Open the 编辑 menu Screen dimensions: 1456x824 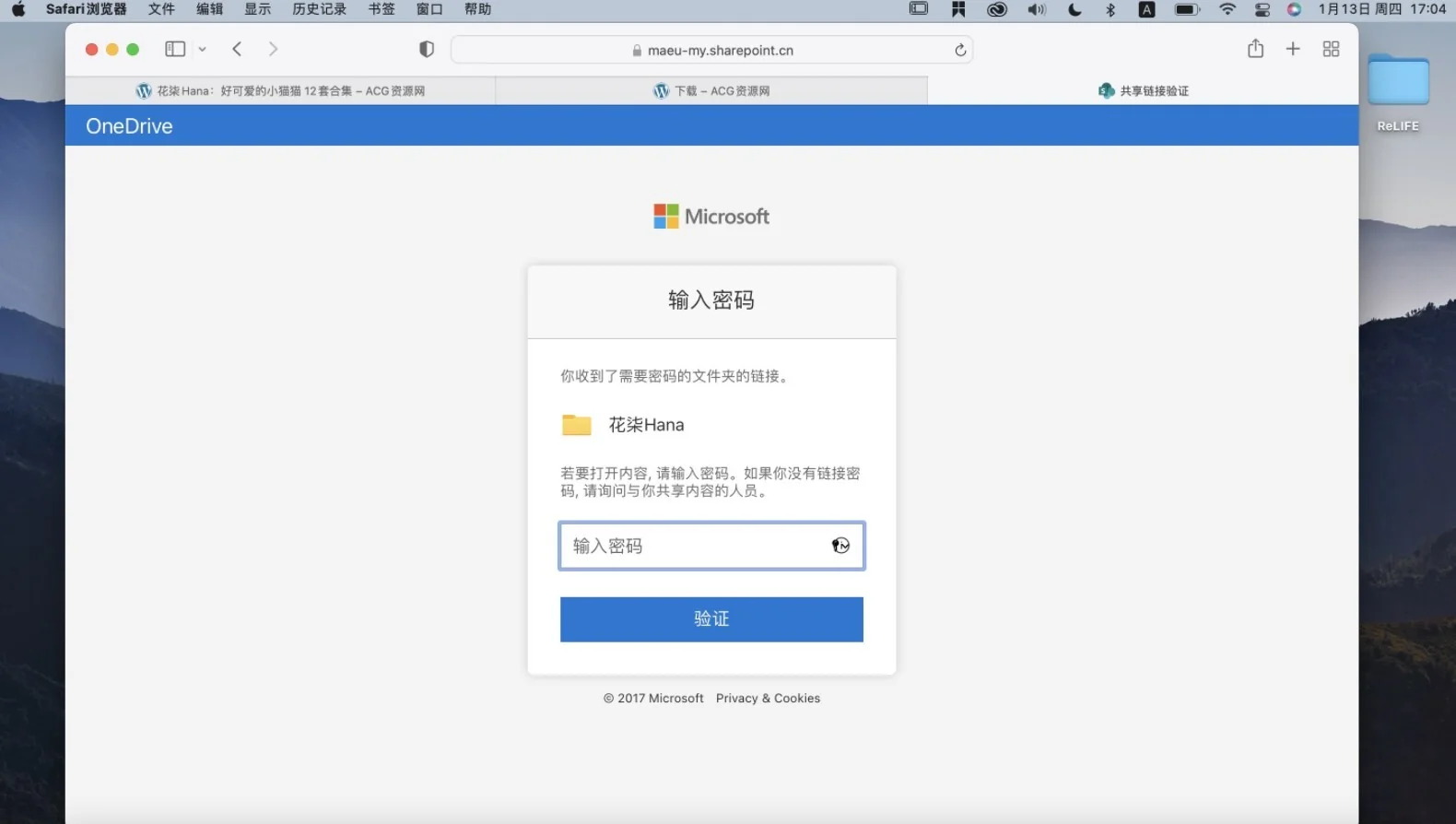(x=209, y=9)
